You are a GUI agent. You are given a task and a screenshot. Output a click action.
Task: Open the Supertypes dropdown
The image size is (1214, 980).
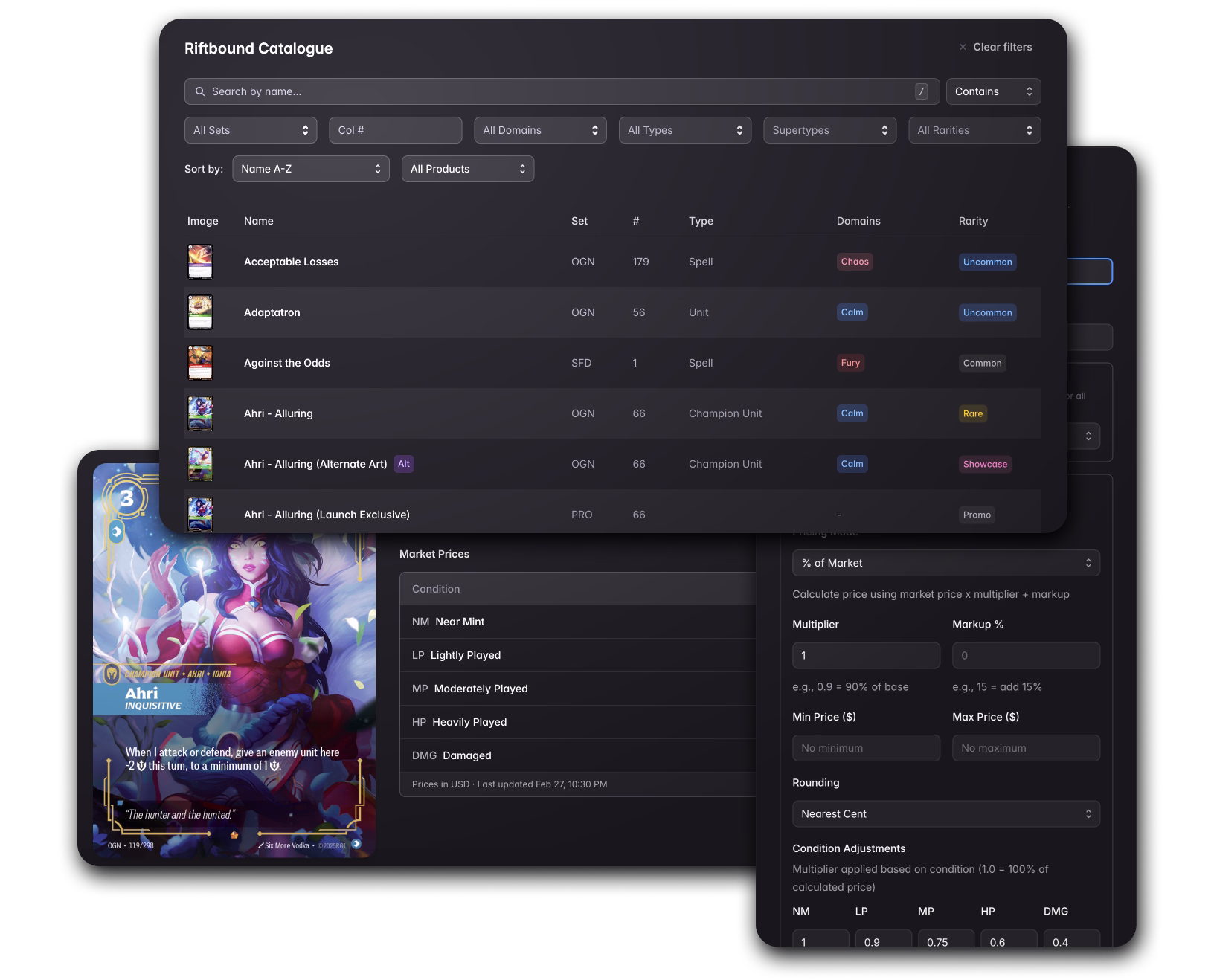click(829, 130)
